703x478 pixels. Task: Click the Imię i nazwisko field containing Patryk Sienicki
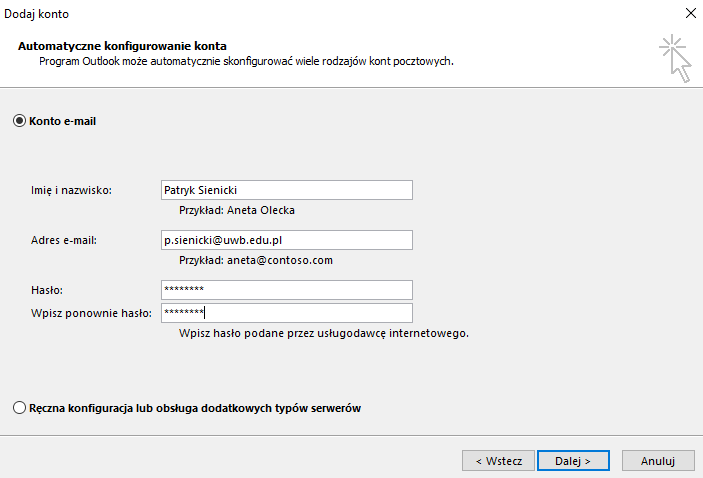[287, 190]
